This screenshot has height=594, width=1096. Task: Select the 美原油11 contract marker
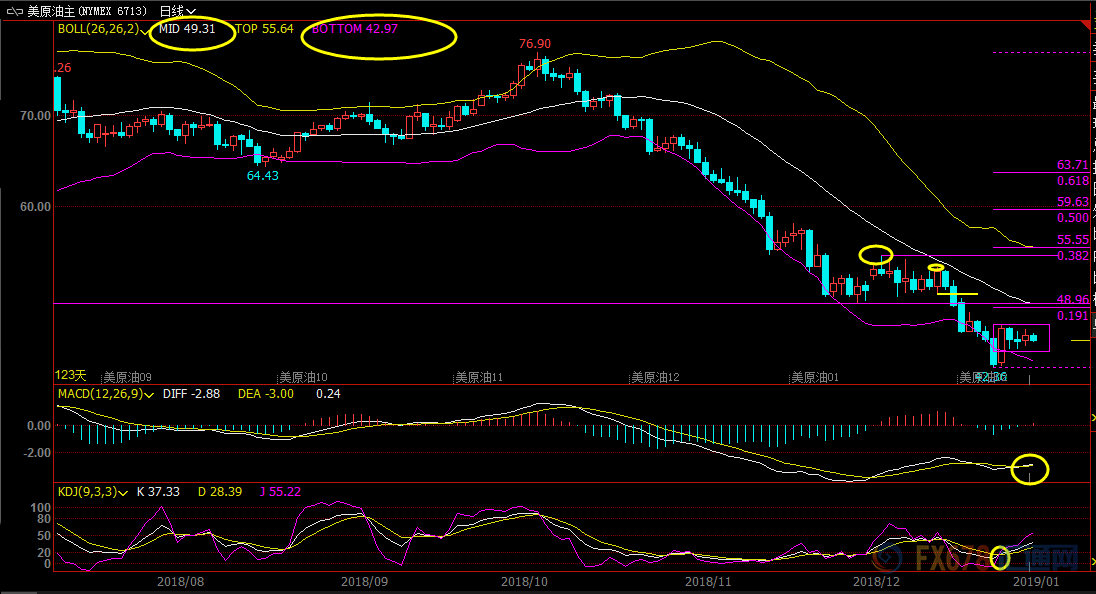click(x=479, y=377)
